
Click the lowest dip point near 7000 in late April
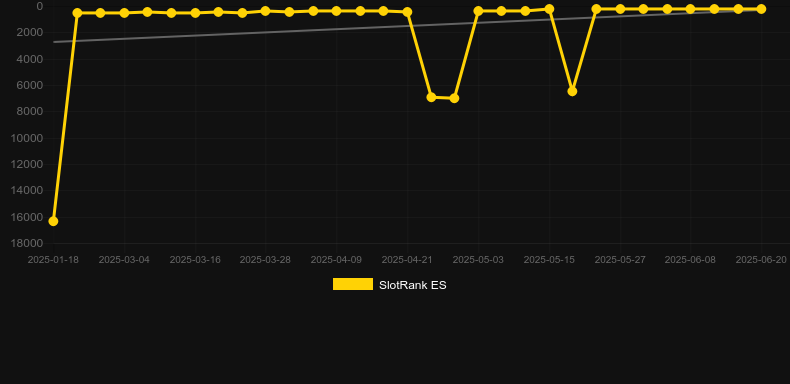pos(454,98)
